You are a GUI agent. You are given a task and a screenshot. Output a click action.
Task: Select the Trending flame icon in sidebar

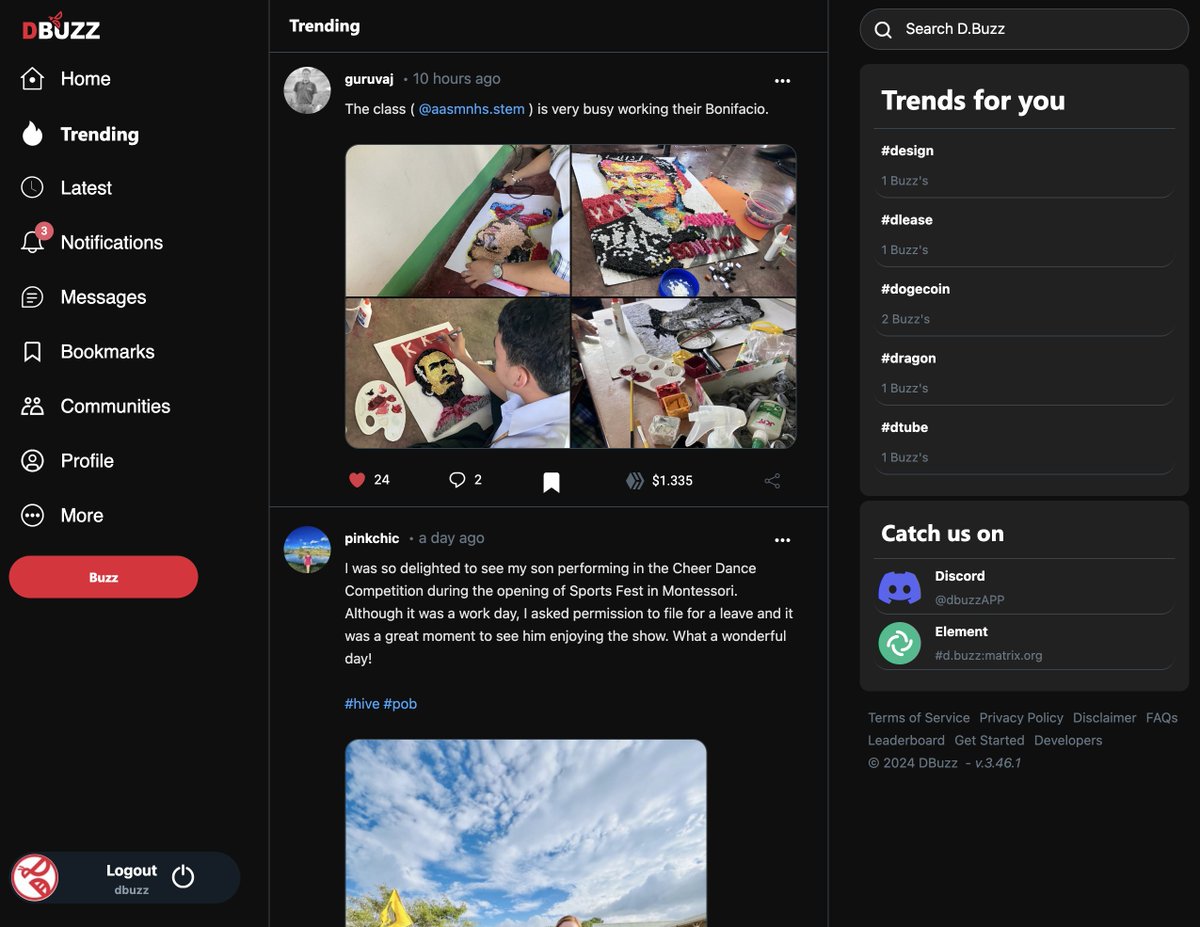coord(31,133)
